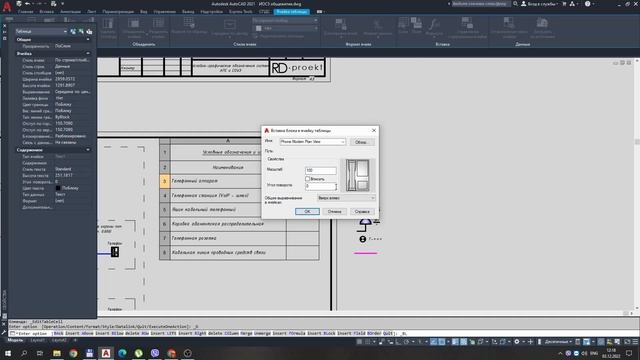The image size is (640, 360).
Task: Switch to the Layout1 tab
Action: [38, 340]
